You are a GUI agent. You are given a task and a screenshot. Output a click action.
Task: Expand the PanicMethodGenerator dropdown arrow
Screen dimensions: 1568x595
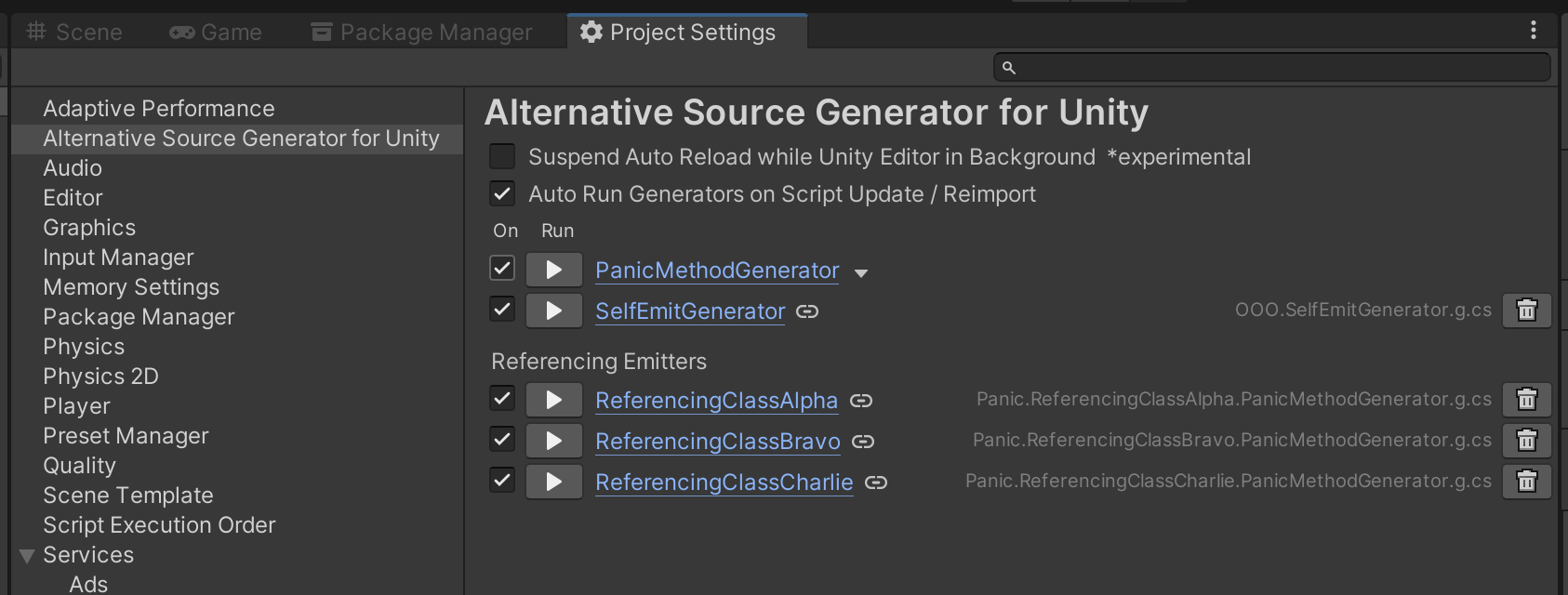coord(861,273)
